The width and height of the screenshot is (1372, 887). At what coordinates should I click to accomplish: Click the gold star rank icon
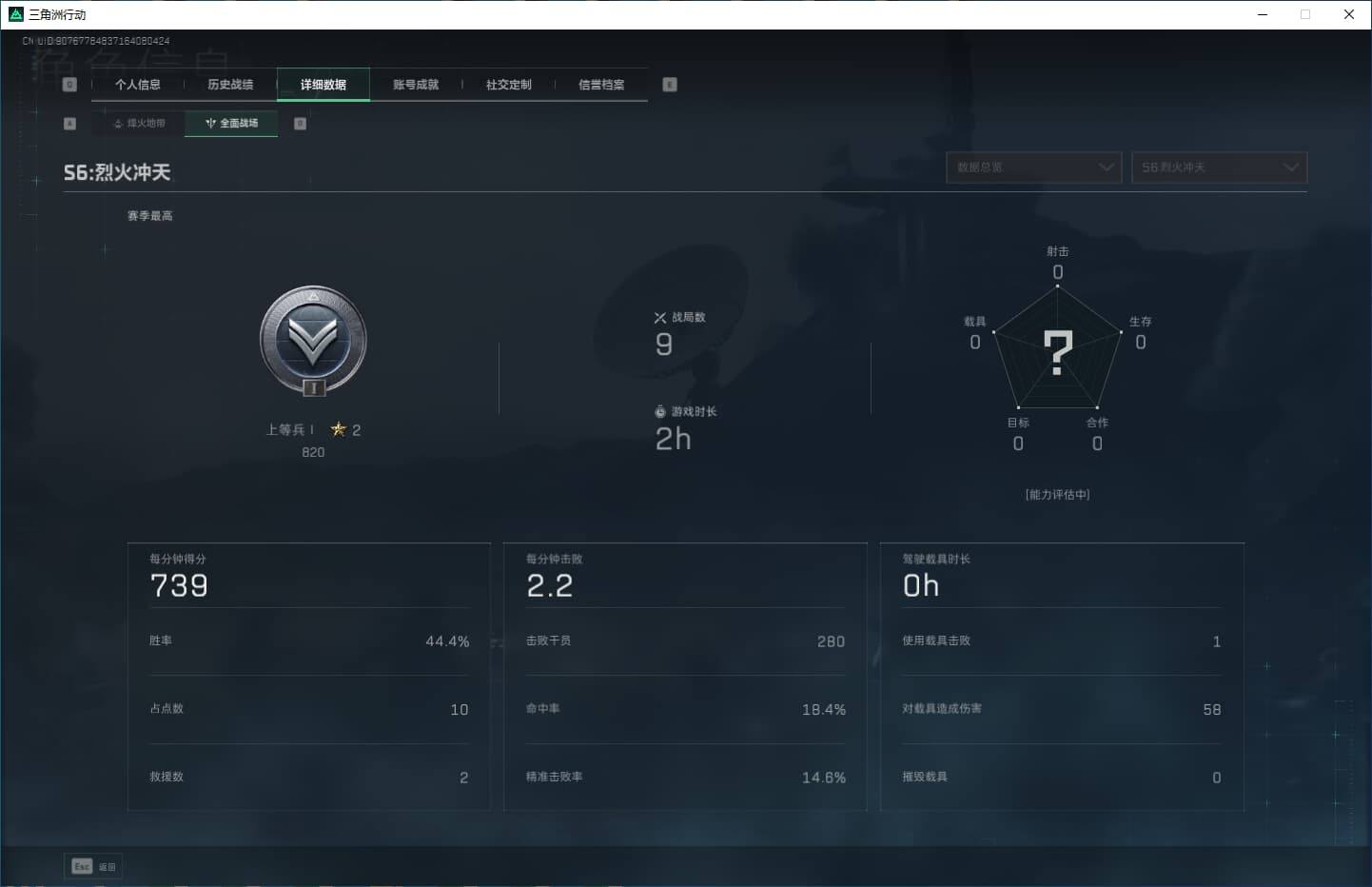(x=338, y=429)
